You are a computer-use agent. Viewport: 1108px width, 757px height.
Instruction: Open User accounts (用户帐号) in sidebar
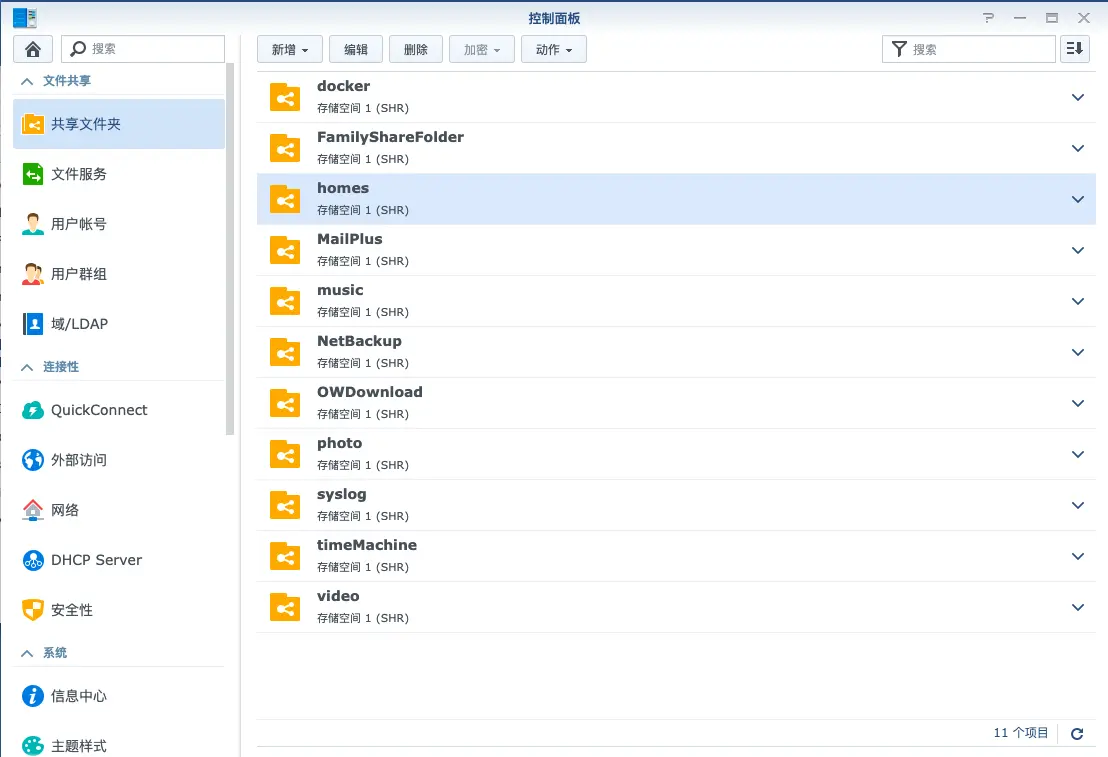pos(119,224)
